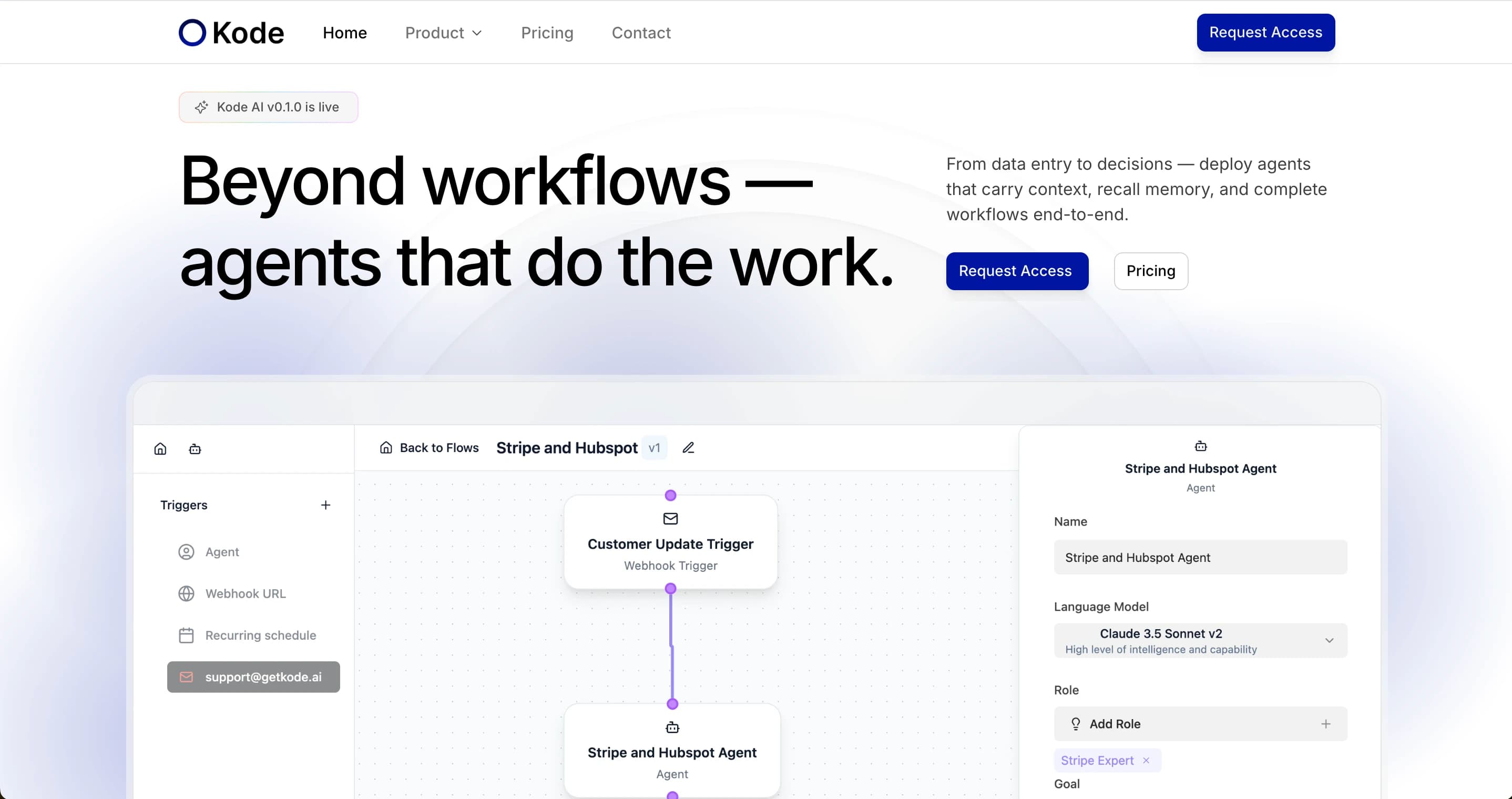Click the robot agent icon in sidebar
1512x799 pixels.
coord(195,449)
